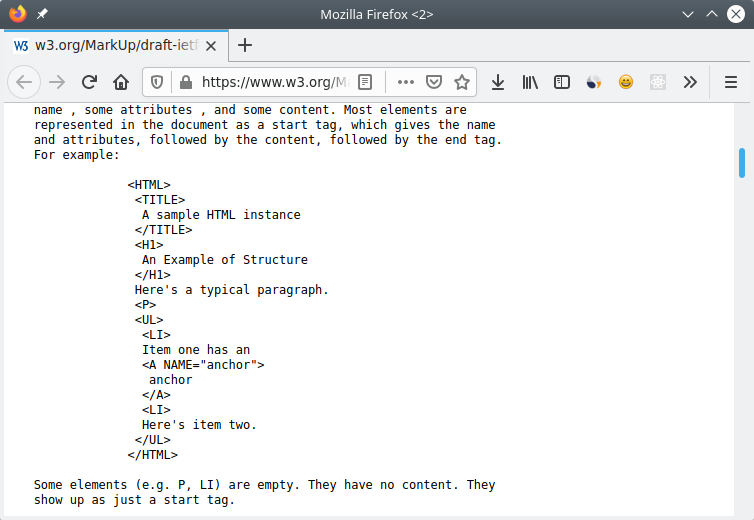
Task: Click the Firefox logo in title bar
Action: (x=18, y=14)
